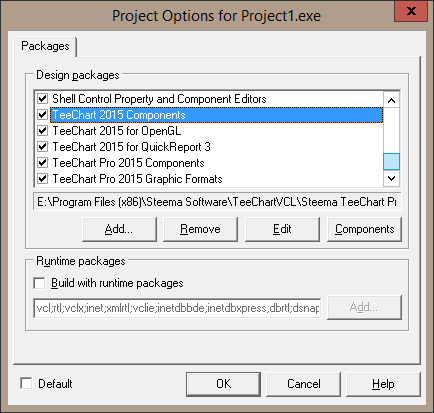Toggle TeeChart 2015 for OpenGL checkbox

coord(42,131)
